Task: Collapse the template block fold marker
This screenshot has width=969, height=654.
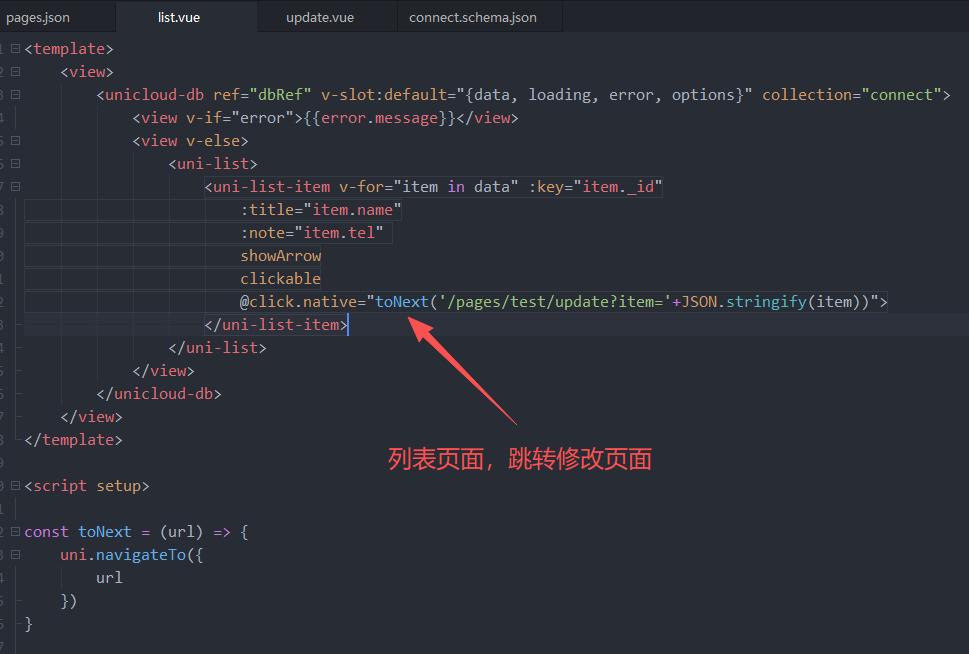Action: click(x=15, y=49)
